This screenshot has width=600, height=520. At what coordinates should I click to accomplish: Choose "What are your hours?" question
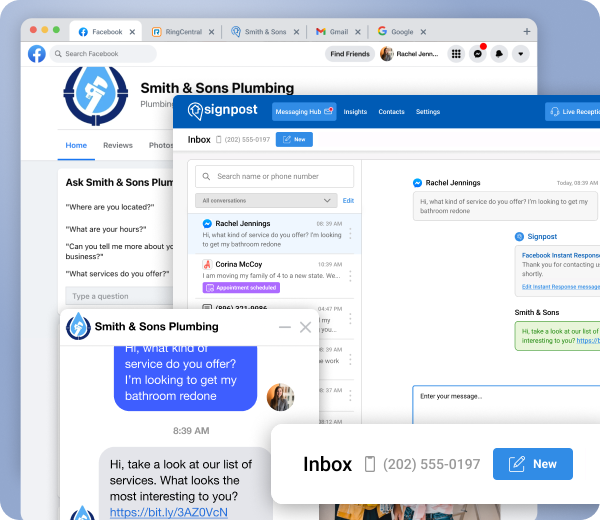[x=106, y=229]
